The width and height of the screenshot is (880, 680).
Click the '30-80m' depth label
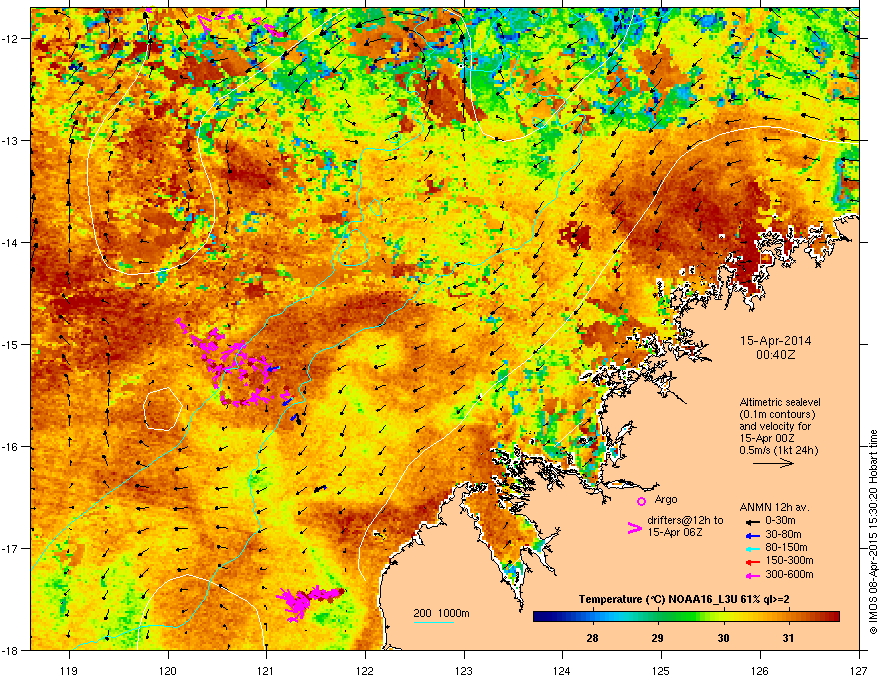[x=783, y=535]
